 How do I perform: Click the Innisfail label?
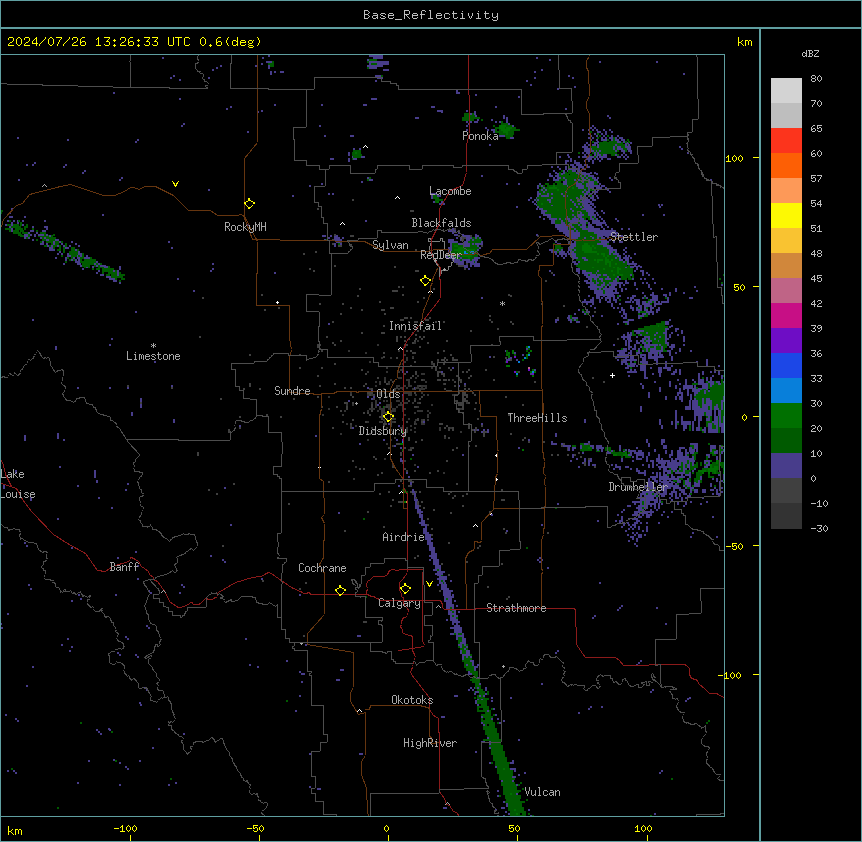(415, 326)
